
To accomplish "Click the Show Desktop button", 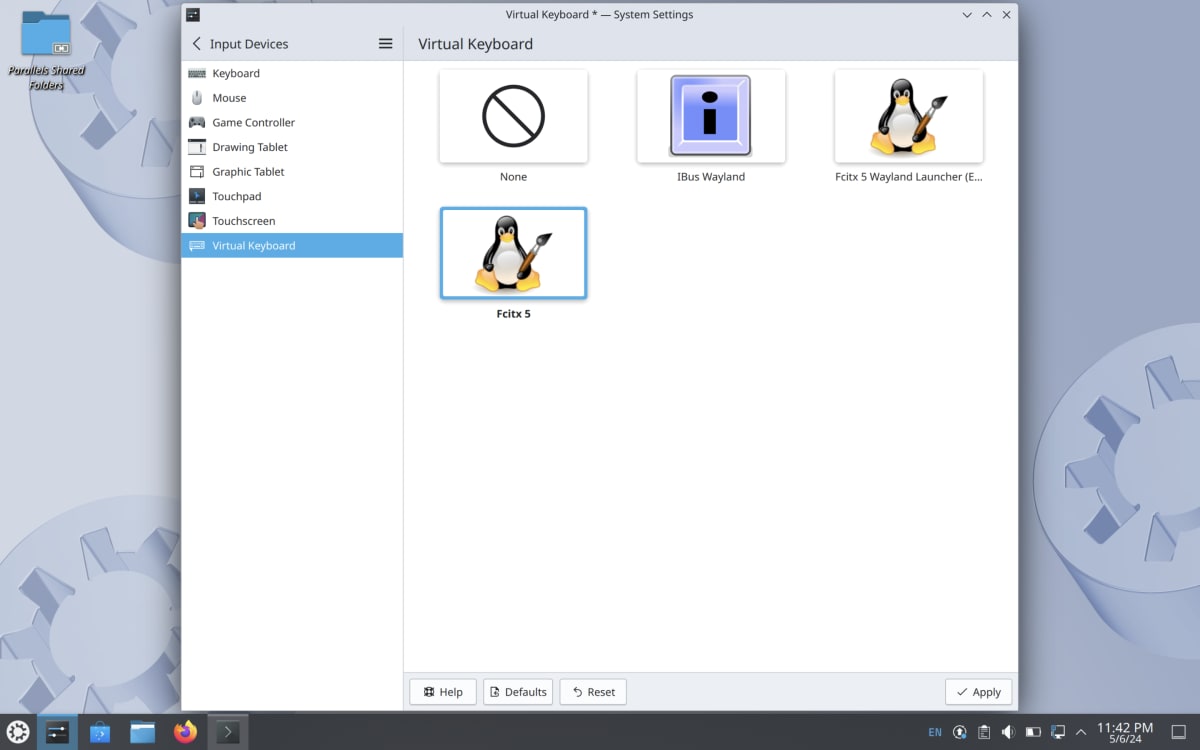I will tap(1178, 732).
